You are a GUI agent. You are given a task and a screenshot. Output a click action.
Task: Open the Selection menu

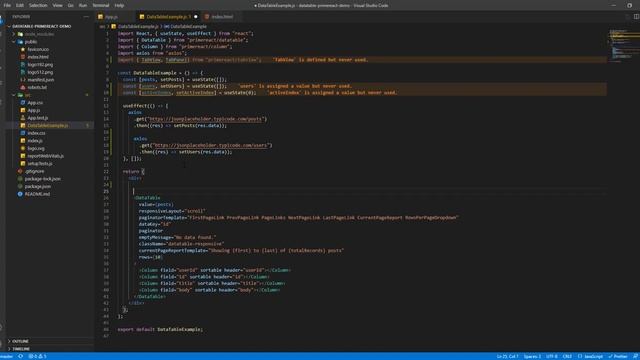(x=38, y=5)
